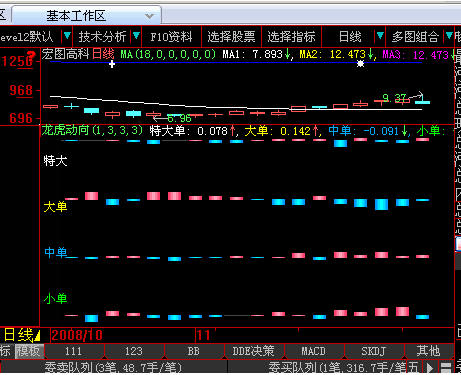Click the 选择股票 button
This screenshot has height=375, width=461.
point(231,36)
